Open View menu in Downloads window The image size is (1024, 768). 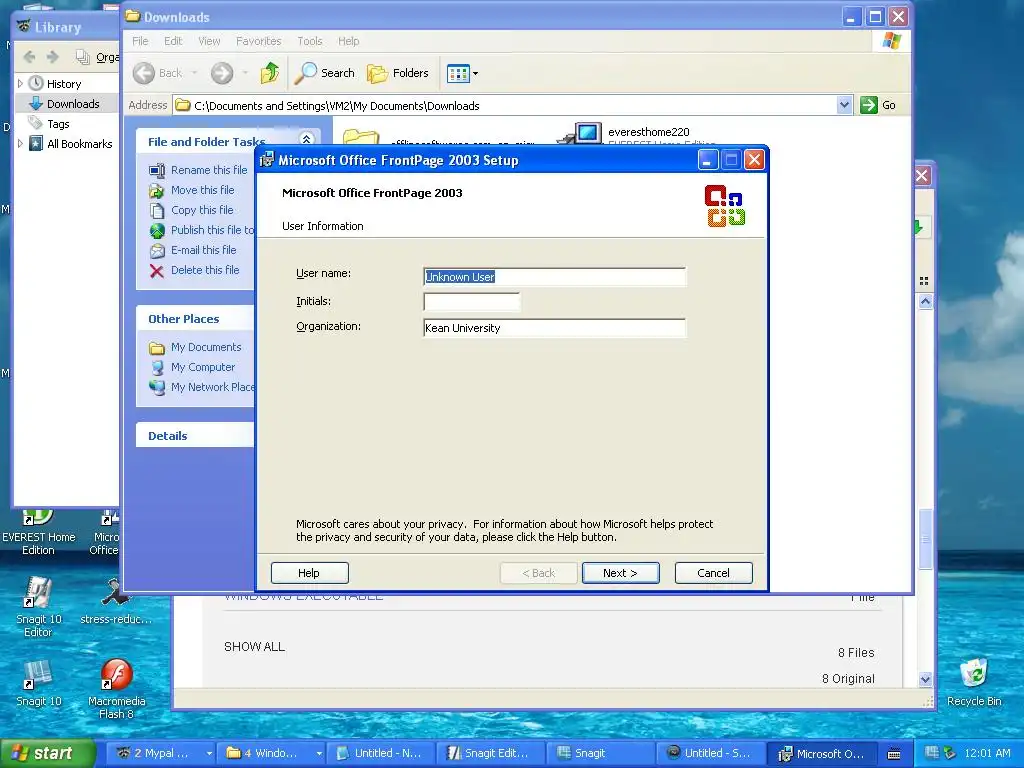click(209, 41)
